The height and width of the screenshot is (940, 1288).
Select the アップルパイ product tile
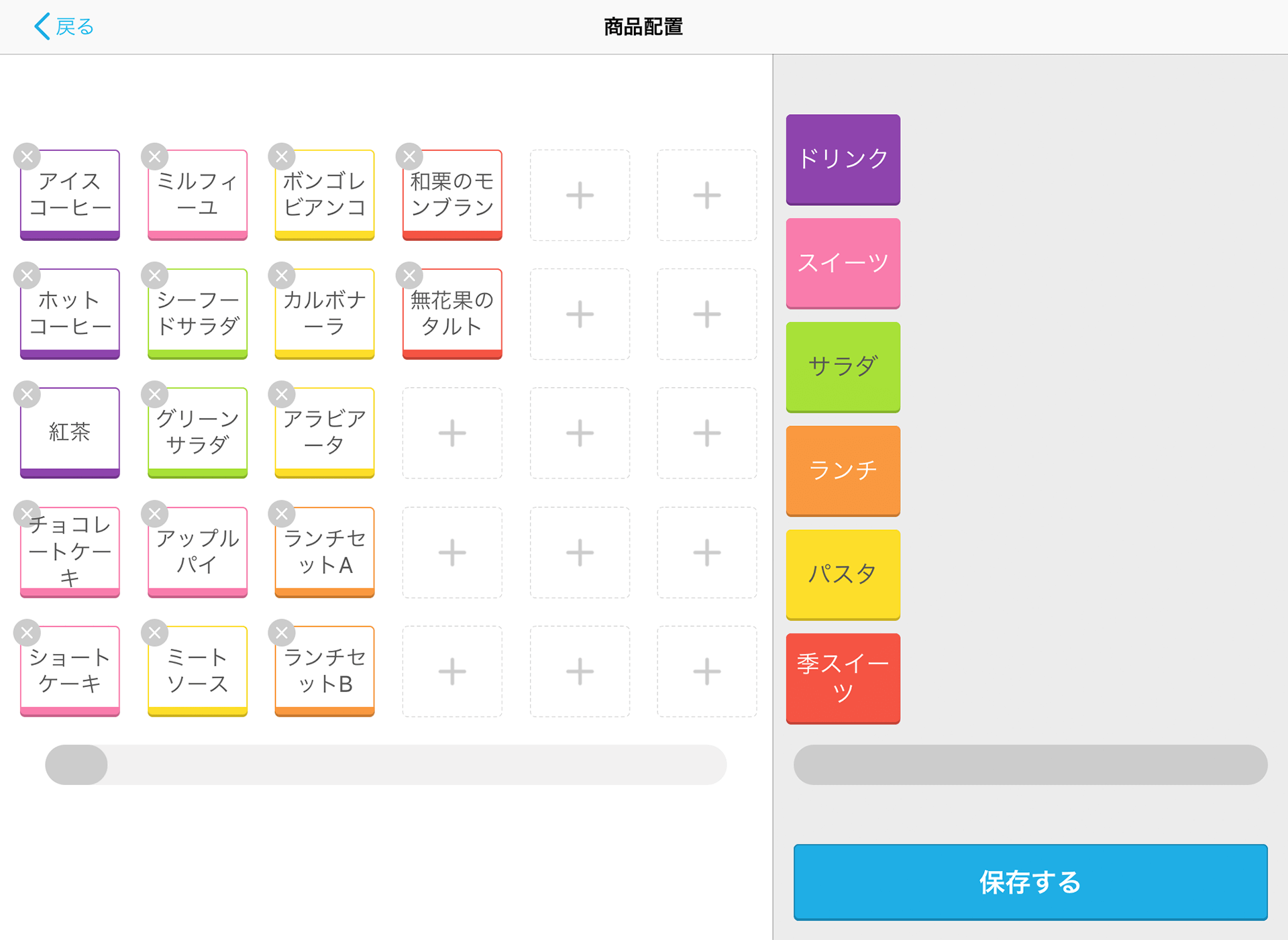click(198, 552)
